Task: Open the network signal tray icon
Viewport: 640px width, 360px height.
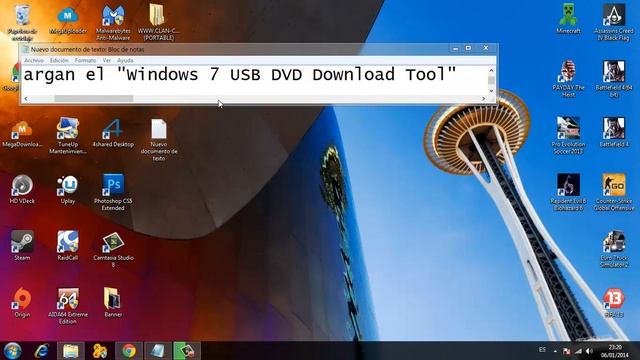Action: pos(578,351)
